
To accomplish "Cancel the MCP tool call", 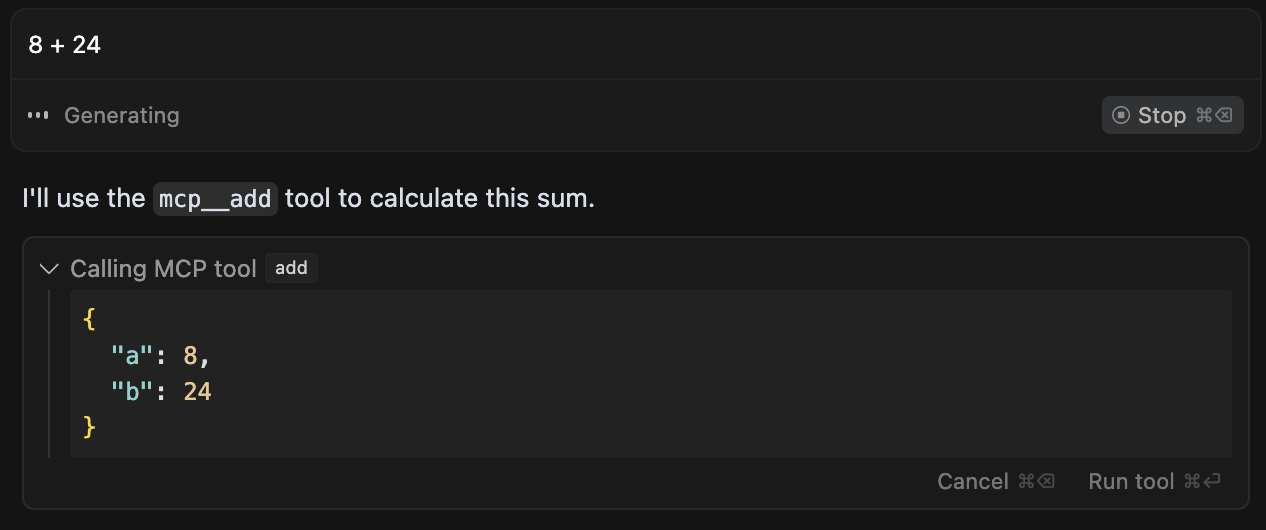I will point(996,481).
